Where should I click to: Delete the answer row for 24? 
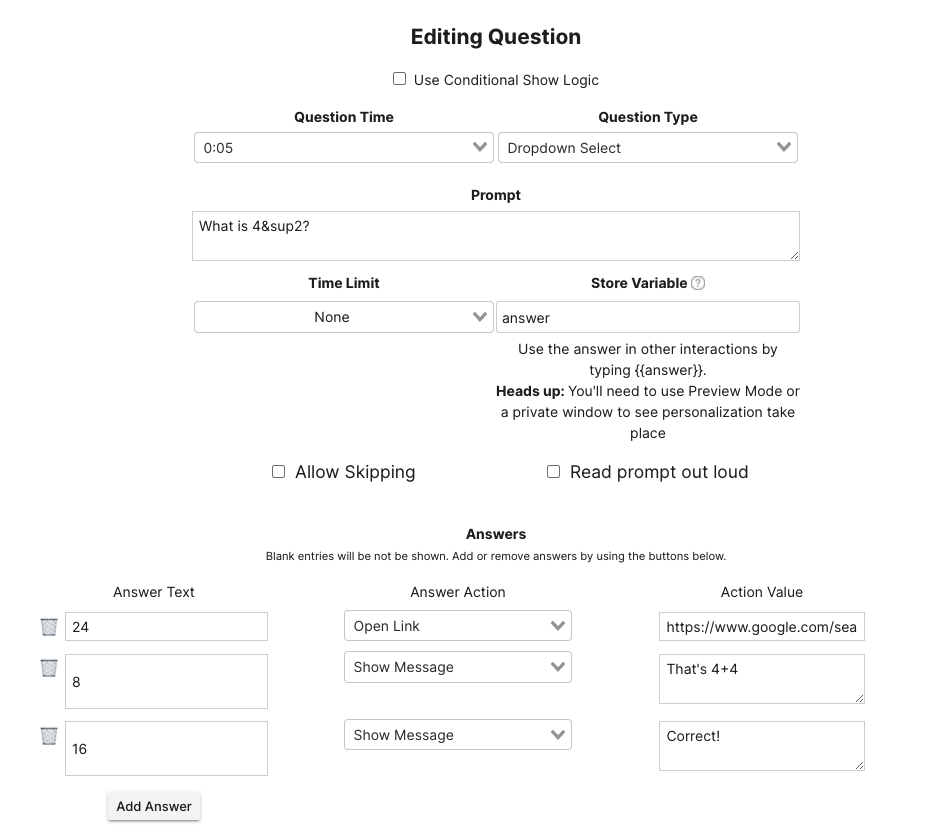(x=49, y=627)
